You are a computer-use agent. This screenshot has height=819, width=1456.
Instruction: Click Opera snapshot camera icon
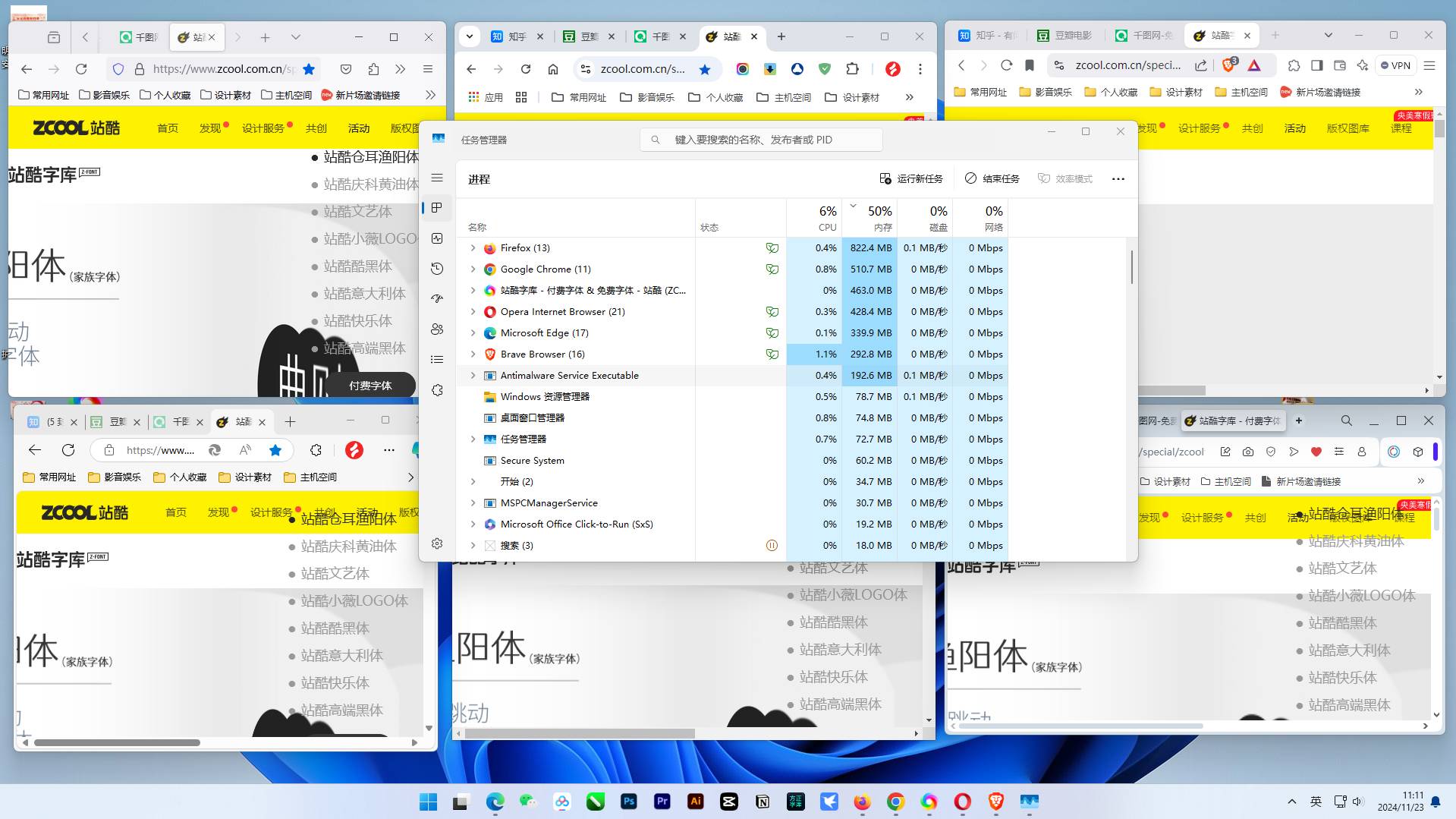click(x=1248, y=452)
